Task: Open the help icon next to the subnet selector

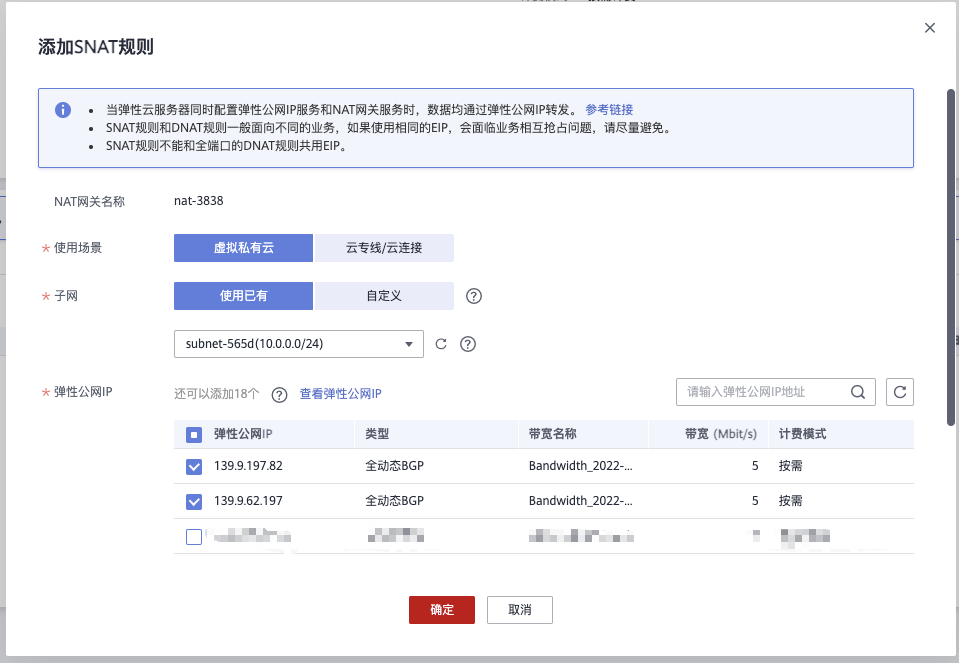Action: point(467,343)
